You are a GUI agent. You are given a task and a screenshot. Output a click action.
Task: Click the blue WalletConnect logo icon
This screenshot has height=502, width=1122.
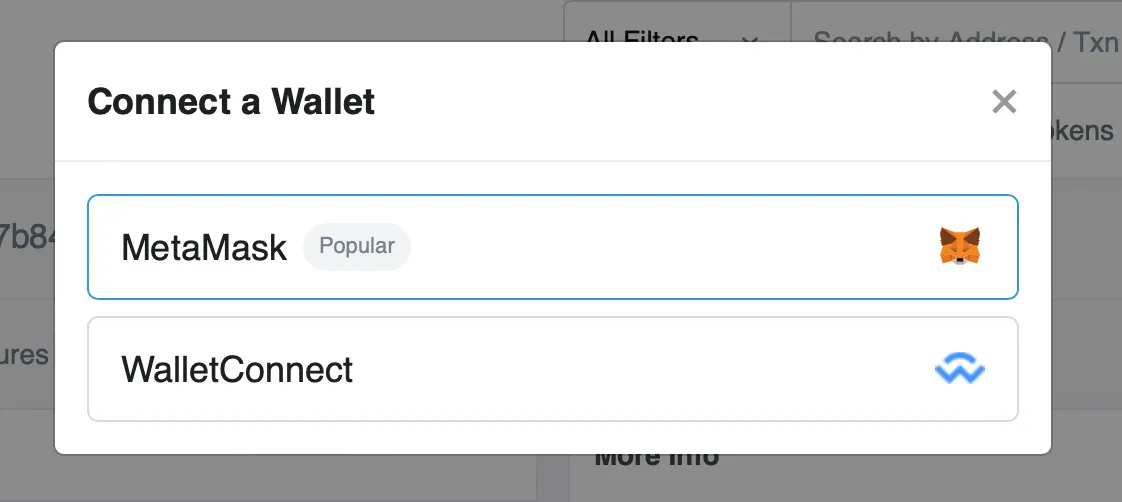click(959, 371)
